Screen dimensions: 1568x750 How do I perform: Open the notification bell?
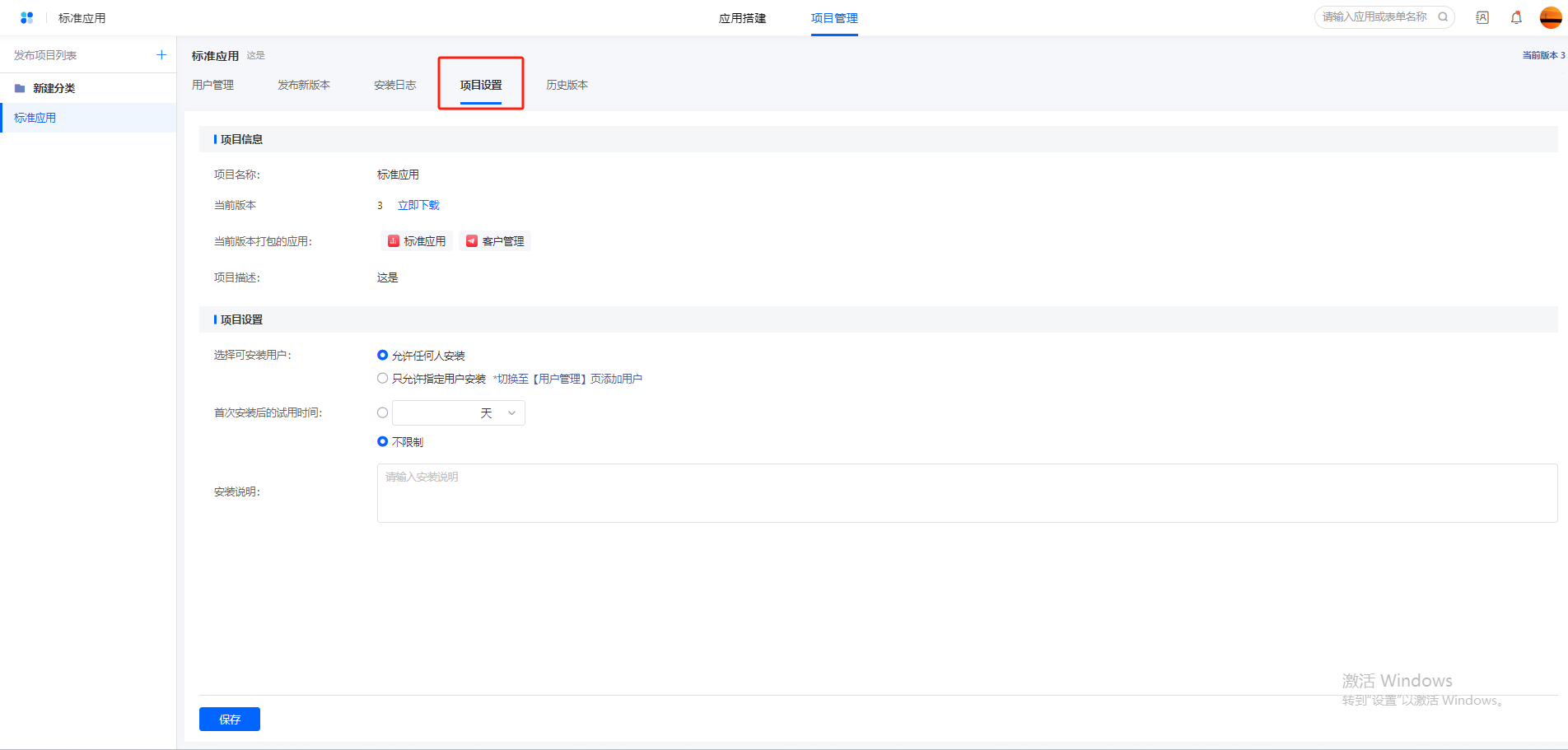coord(1516,17)
